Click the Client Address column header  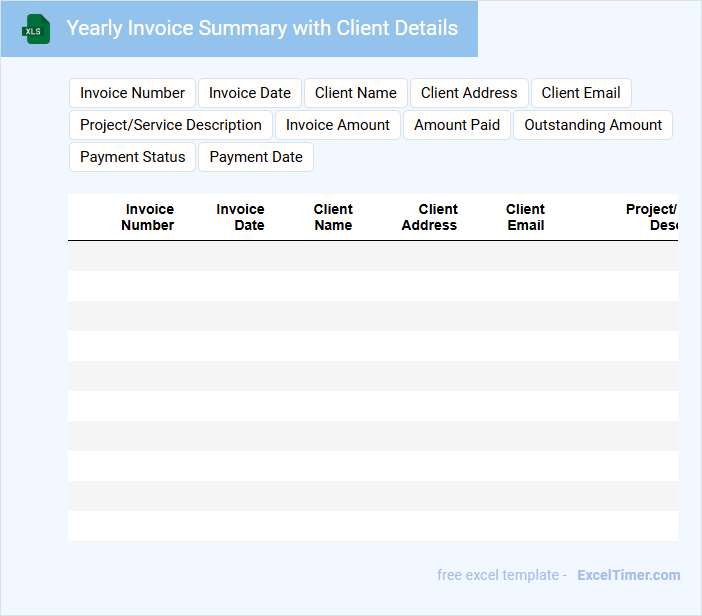tap(430, 217)
